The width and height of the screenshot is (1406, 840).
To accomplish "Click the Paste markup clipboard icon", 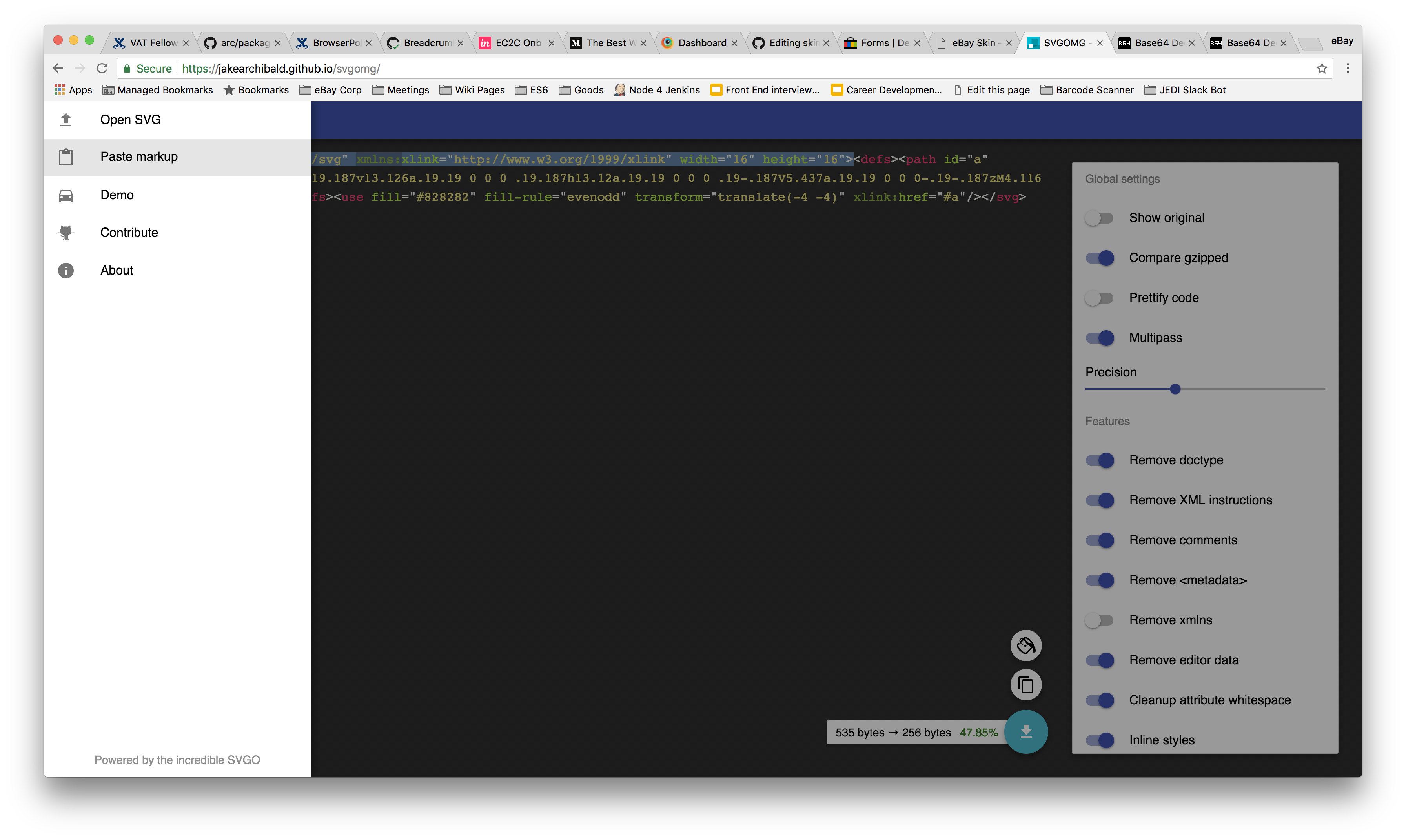I will point(66,157).
